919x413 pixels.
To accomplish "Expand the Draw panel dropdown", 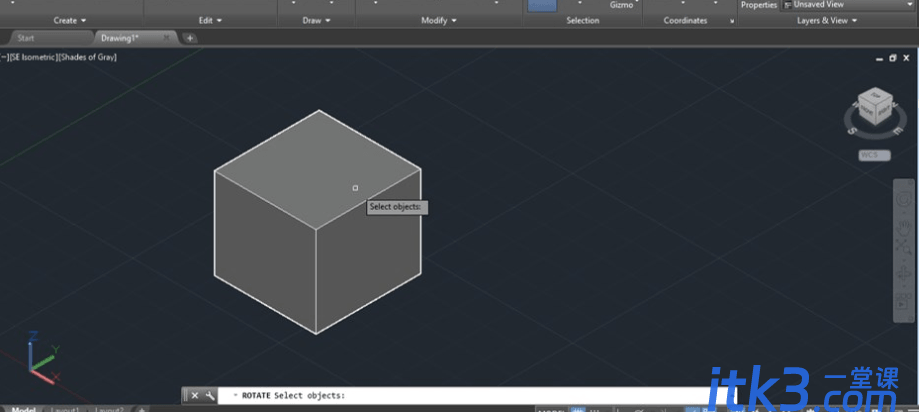I will pyautogui.click(x=316, y=21).
